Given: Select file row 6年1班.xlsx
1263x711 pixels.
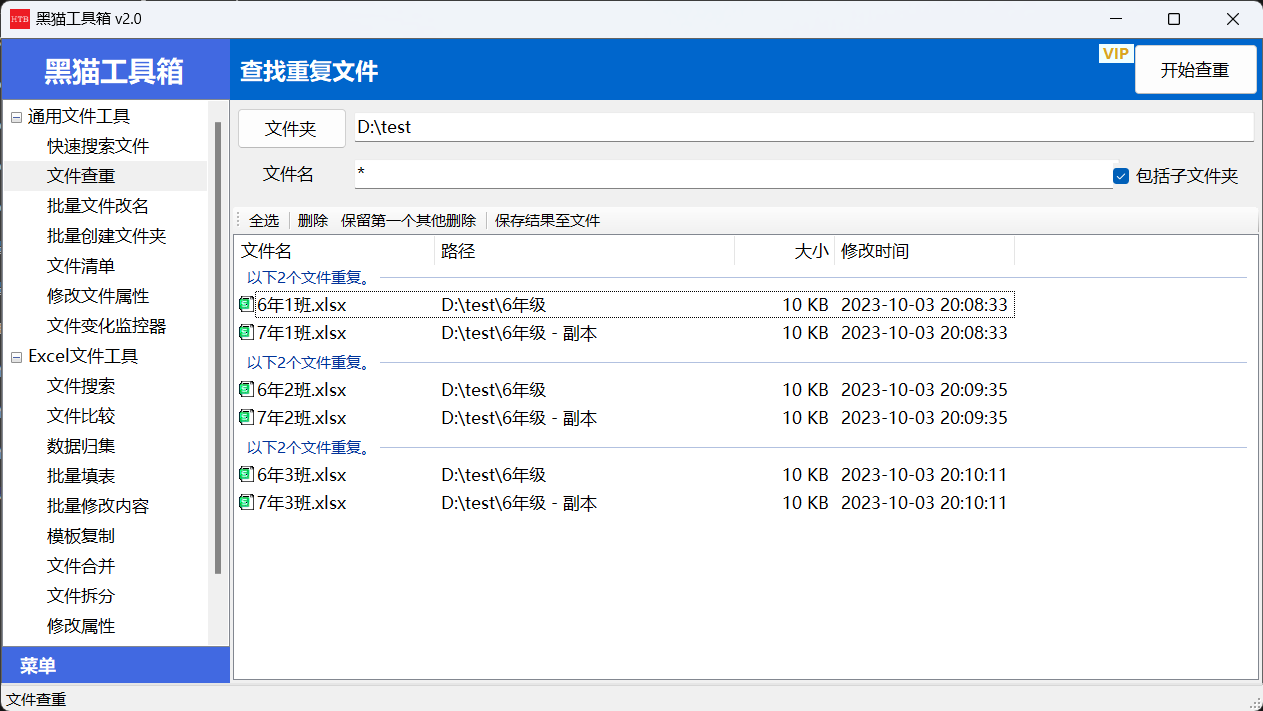Looking at the screenshot, I should tap(625, 304).
